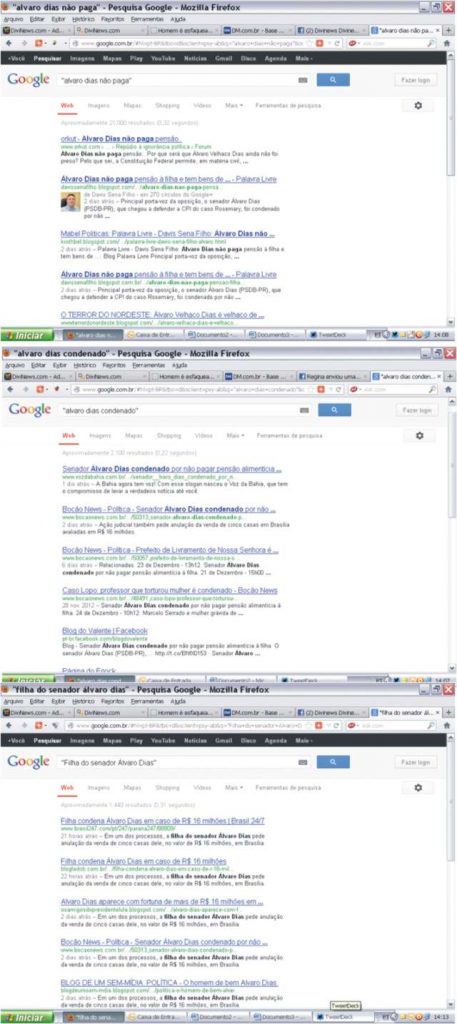This screenshot has height=1024, width=457.
Task: Open the on-screen keyboard icon in bottom search box
Action: point(302,762)
